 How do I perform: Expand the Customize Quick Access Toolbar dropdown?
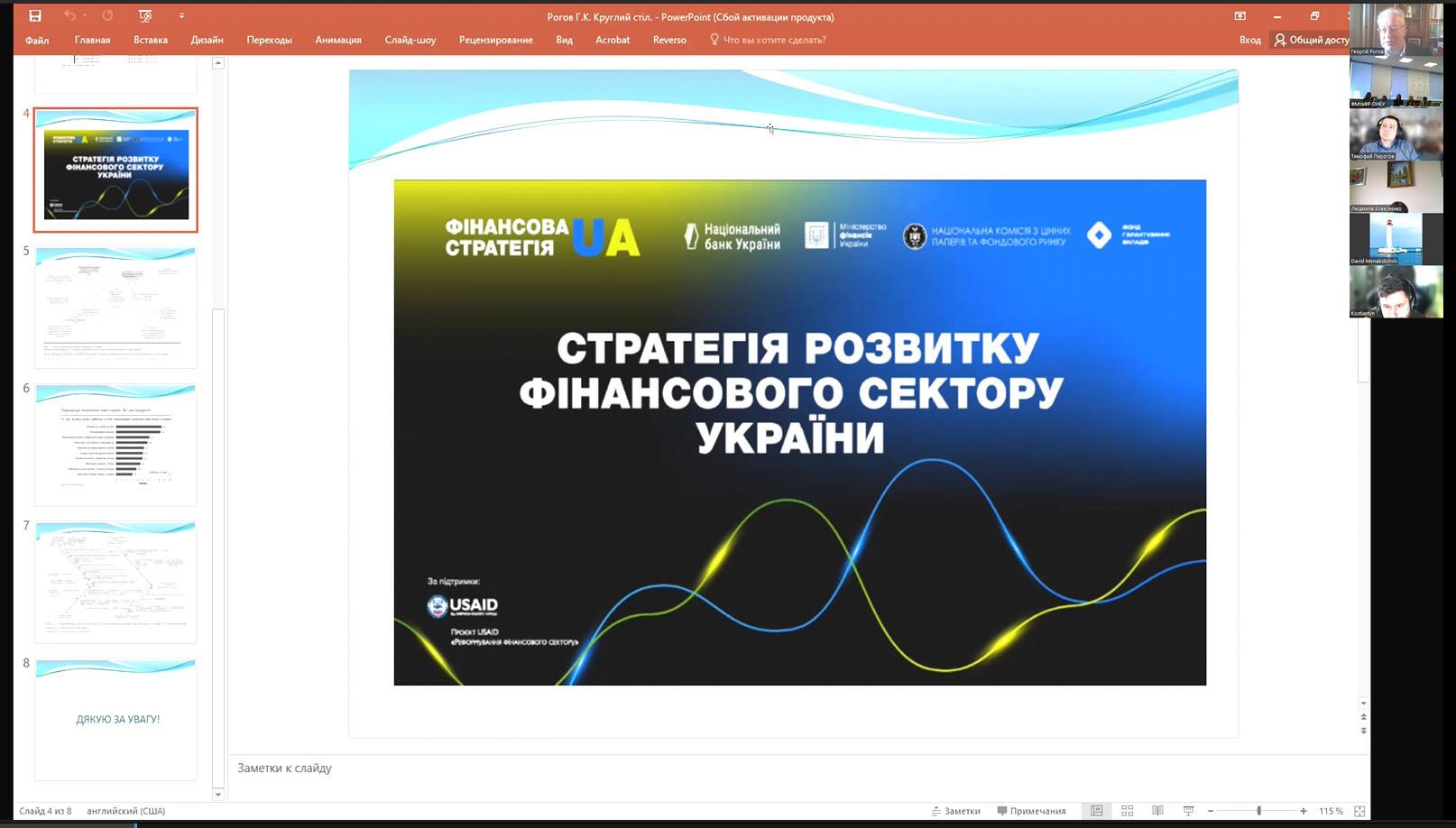[x=181, y=16]
